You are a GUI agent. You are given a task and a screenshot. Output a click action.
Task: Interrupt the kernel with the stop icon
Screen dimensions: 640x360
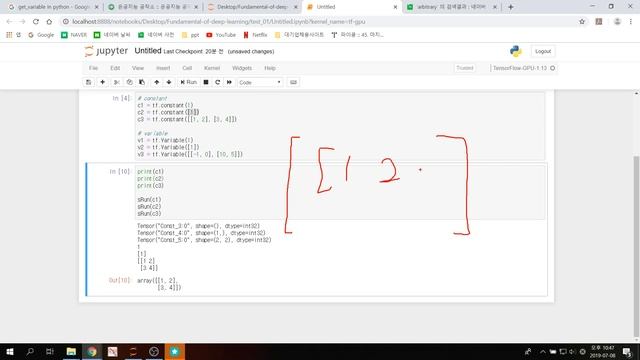[206, 82]
